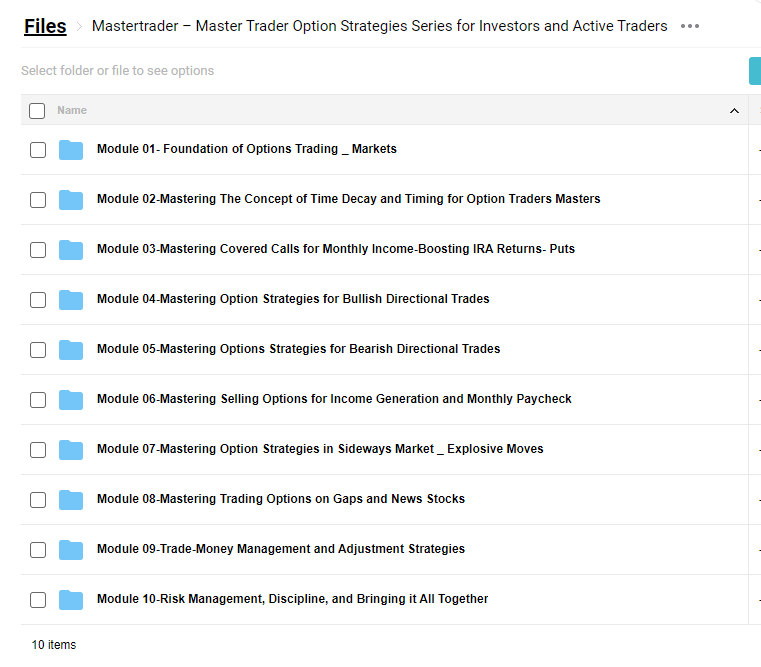Toggle the sort direction arrow in the header

(x=734, y=111)
